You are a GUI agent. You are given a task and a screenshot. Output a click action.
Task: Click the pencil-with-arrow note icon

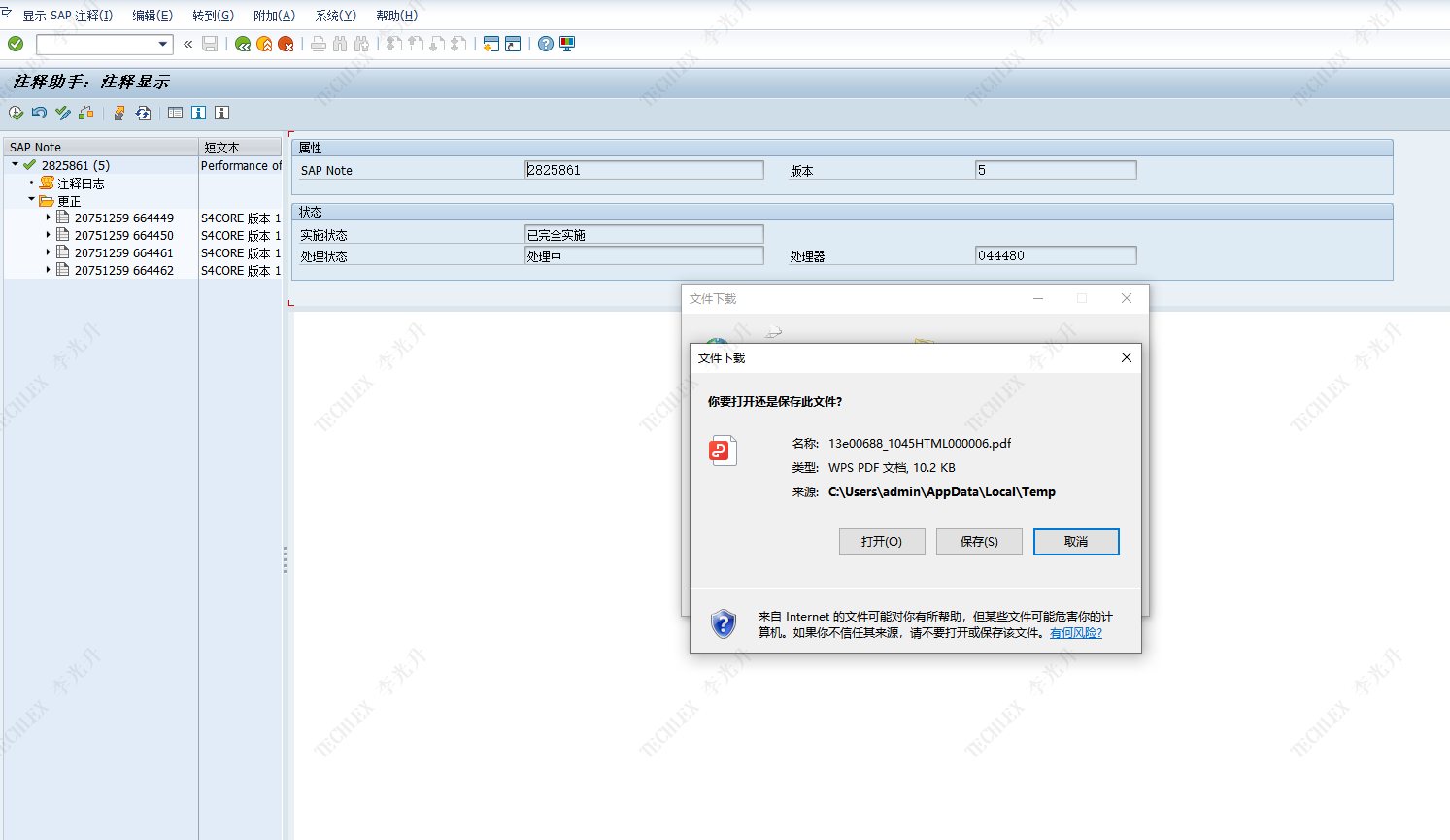coord(119,113)
